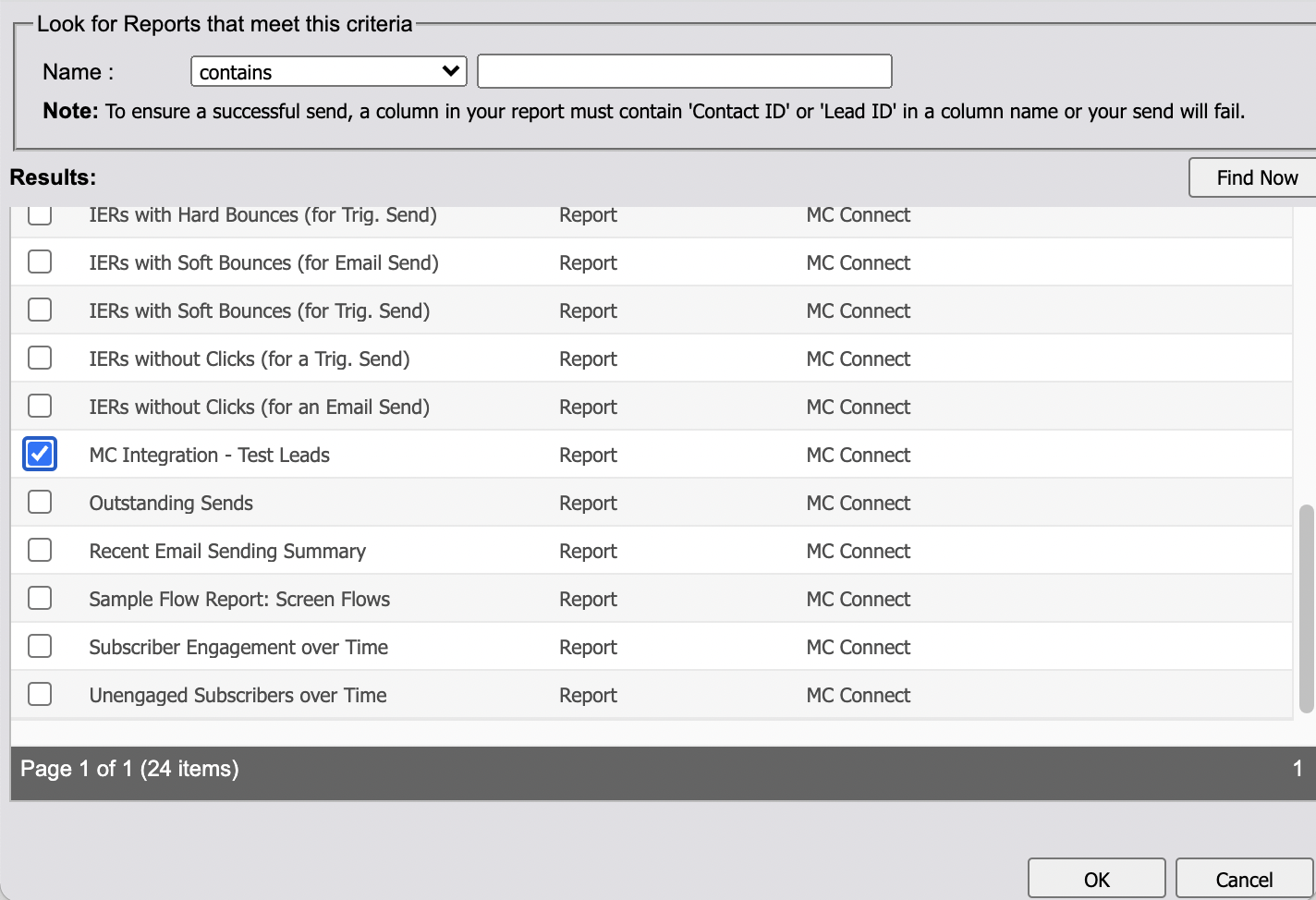The height and width of the screenshot is (900, 1316).
Task: Enable the Sample Flow Report: Screen Flows checkbox
Action: (x=40, y=598)
